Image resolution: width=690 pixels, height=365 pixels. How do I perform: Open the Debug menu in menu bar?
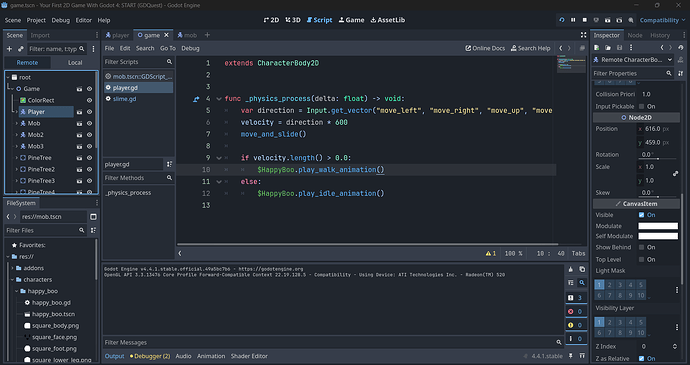61,20
